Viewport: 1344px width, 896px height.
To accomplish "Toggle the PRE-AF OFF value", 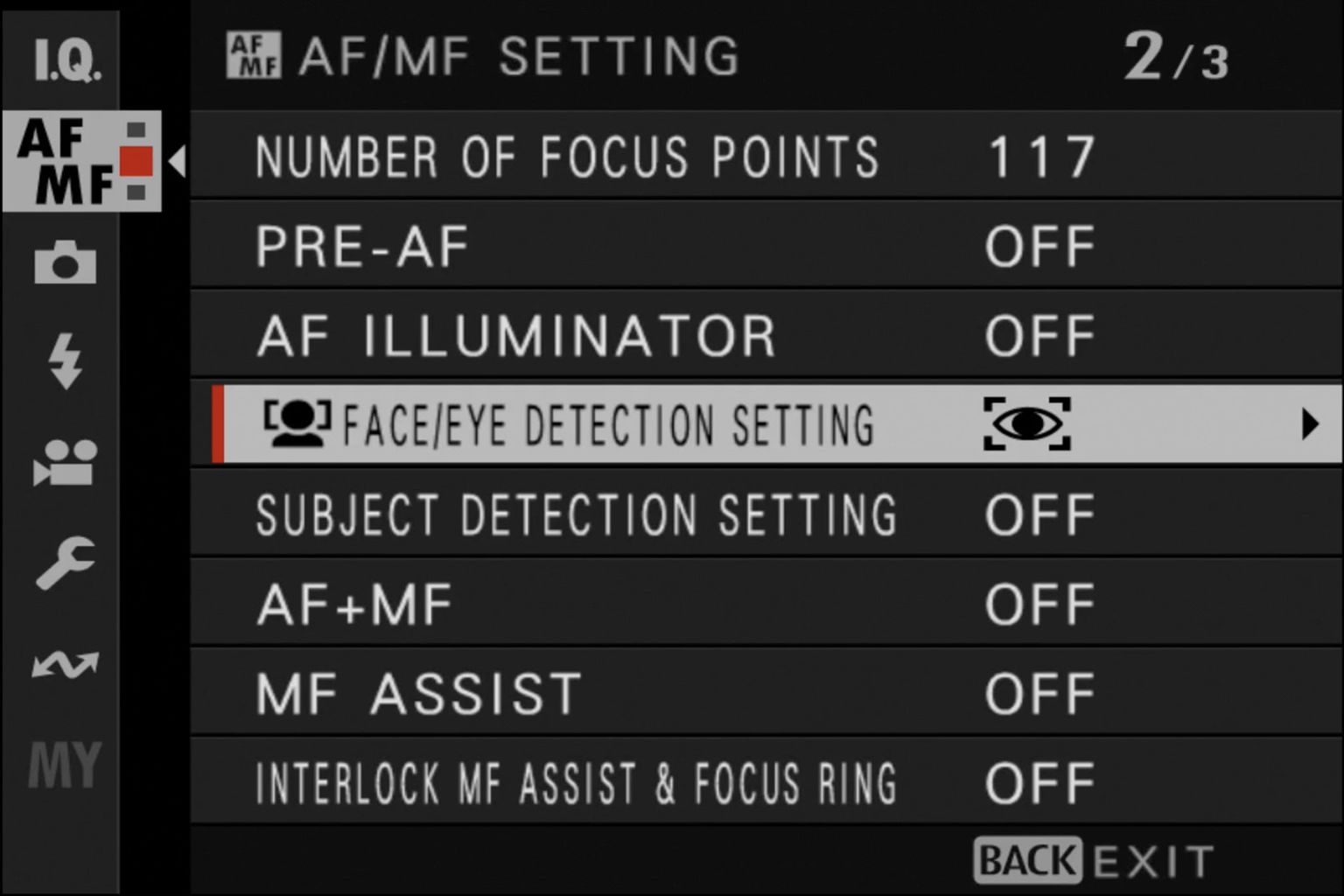I will (x=1039, y=247).
